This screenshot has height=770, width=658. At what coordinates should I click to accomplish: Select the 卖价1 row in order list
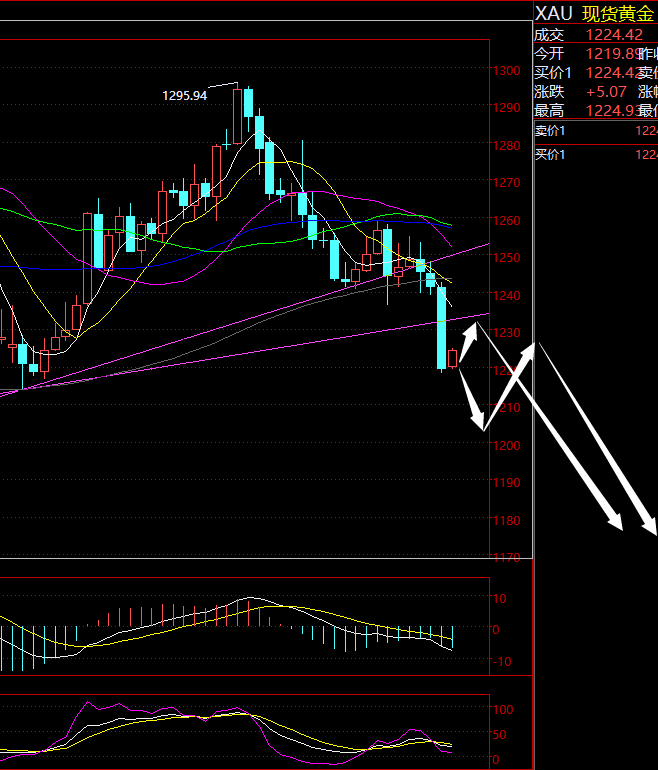[x=596, y=131]
